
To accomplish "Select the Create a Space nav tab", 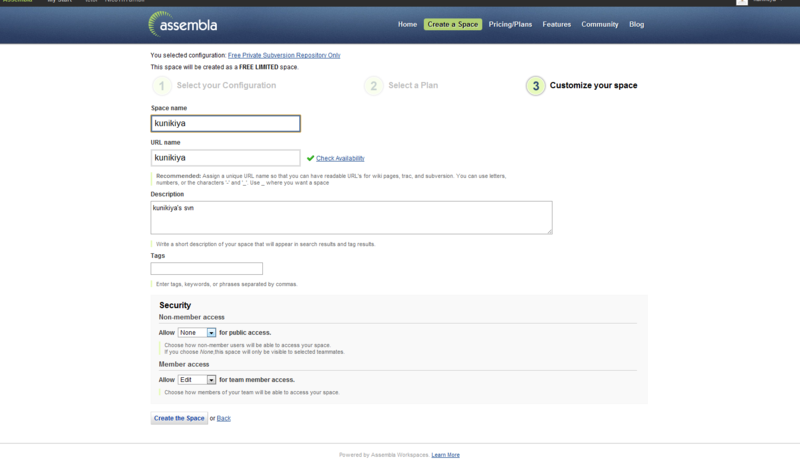I will [453, 24].
